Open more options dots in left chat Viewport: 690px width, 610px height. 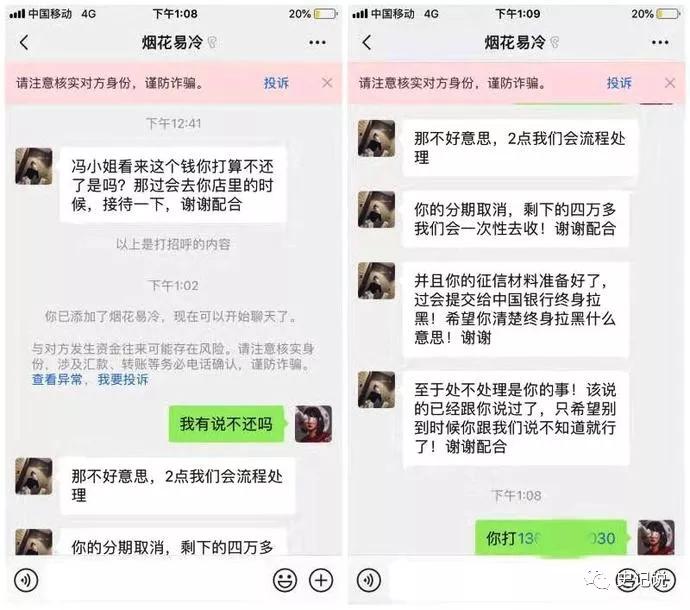tap(317, 43)
